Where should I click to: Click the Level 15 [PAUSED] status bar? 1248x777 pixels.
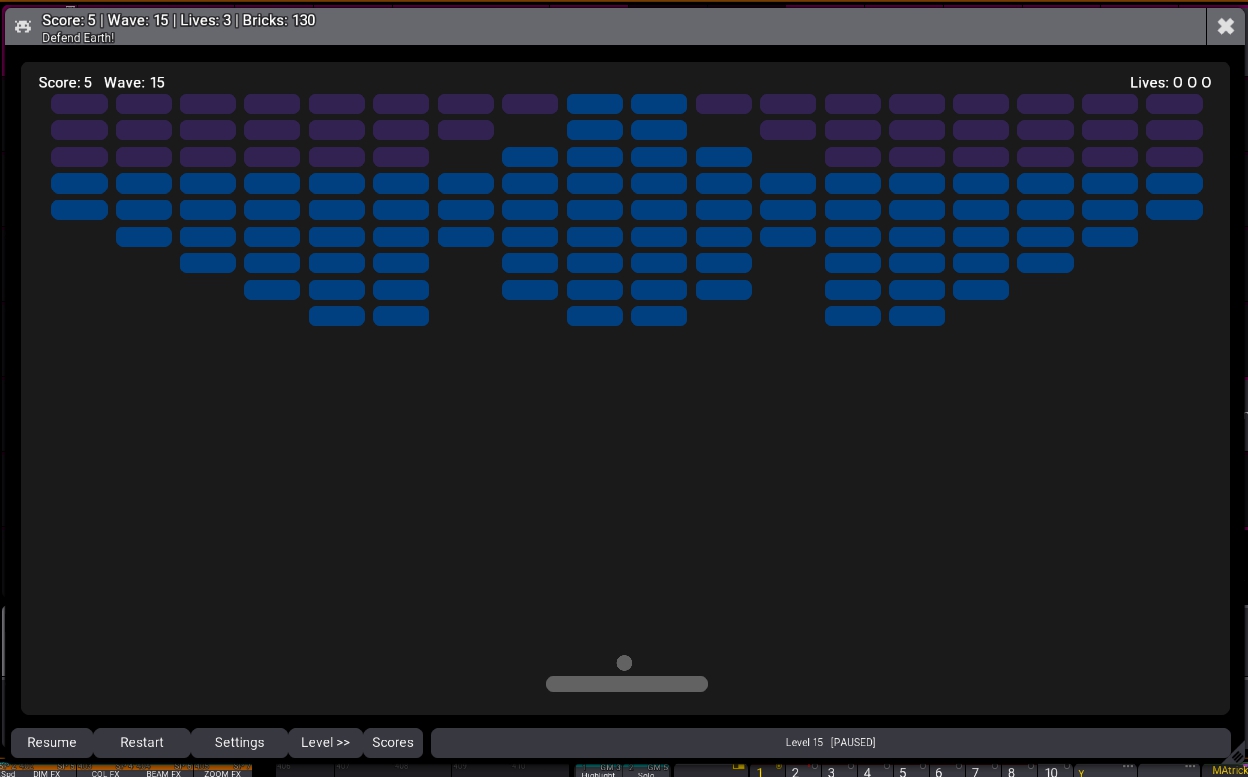pos(830,742)
